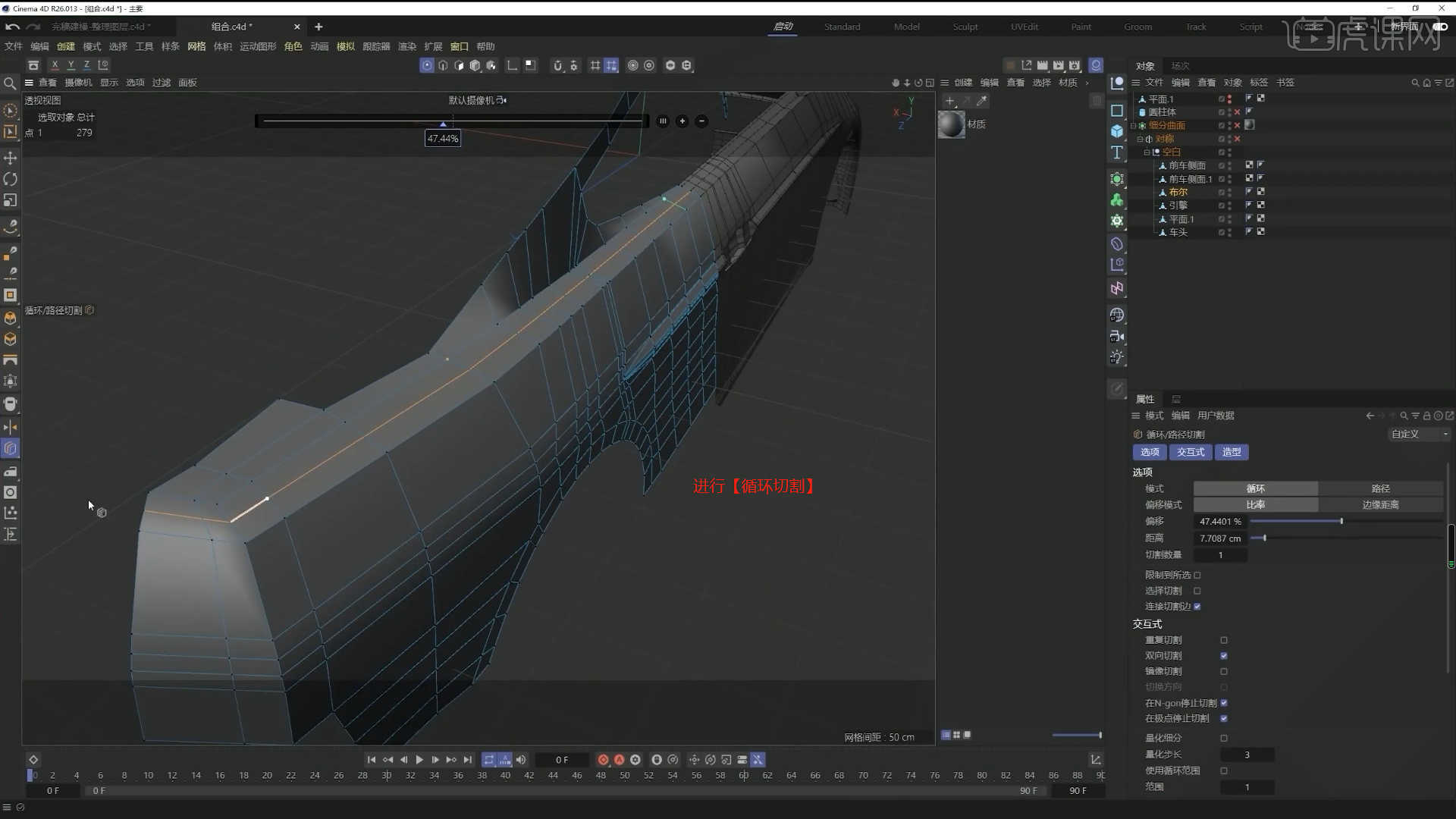Select the Scale tool in the left toolbar
This screenshot has width=1456, height=819.
[11, 200]
